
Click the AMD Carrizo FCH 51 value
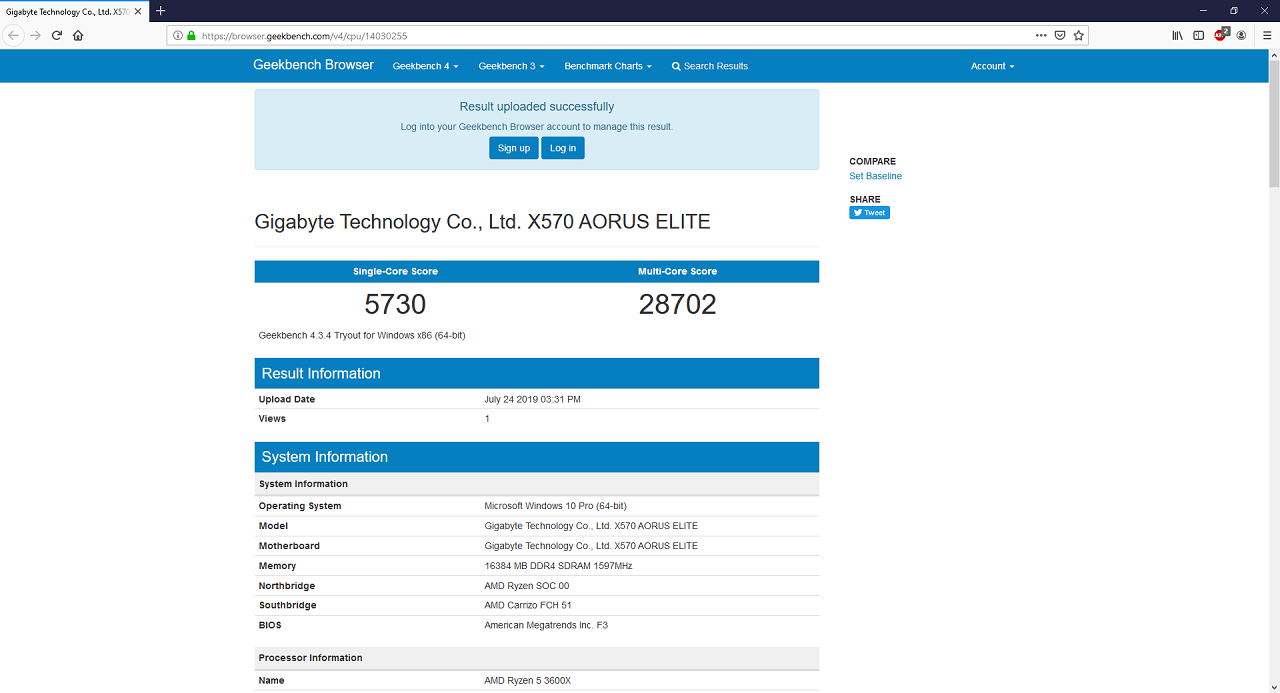[x=528, y=605]
